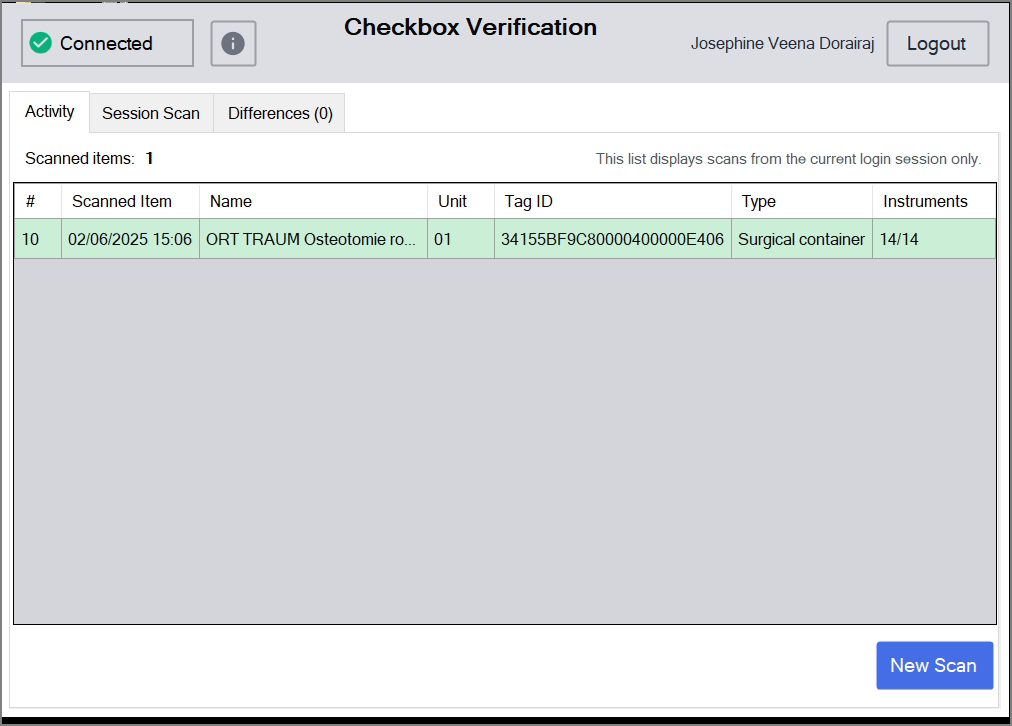Viewport: 1012px width, 726px height.
Task: Sort by Scanned Item column header
Action: point(130,201)
